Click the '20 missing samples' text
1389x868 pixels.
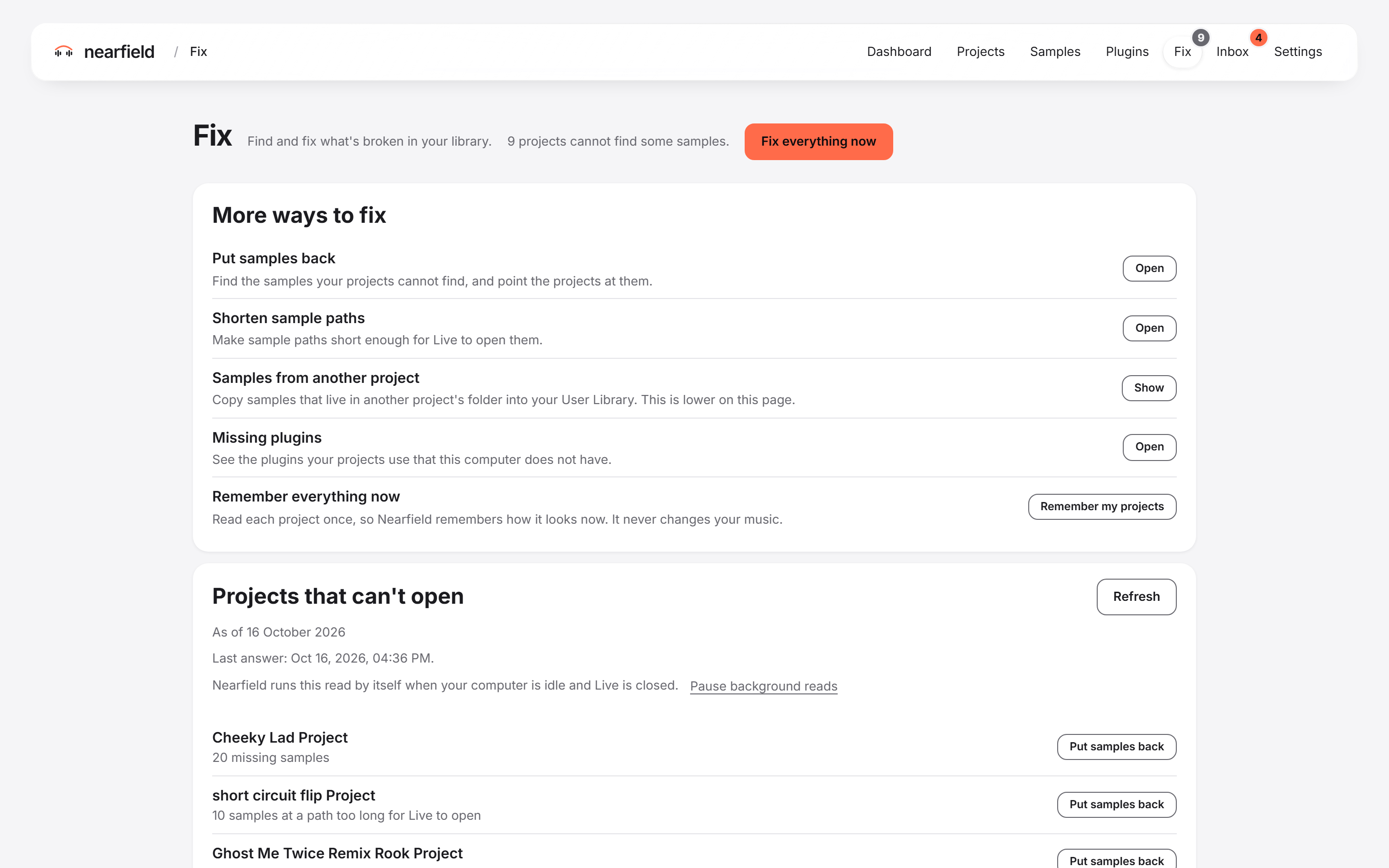pos(271,758)
